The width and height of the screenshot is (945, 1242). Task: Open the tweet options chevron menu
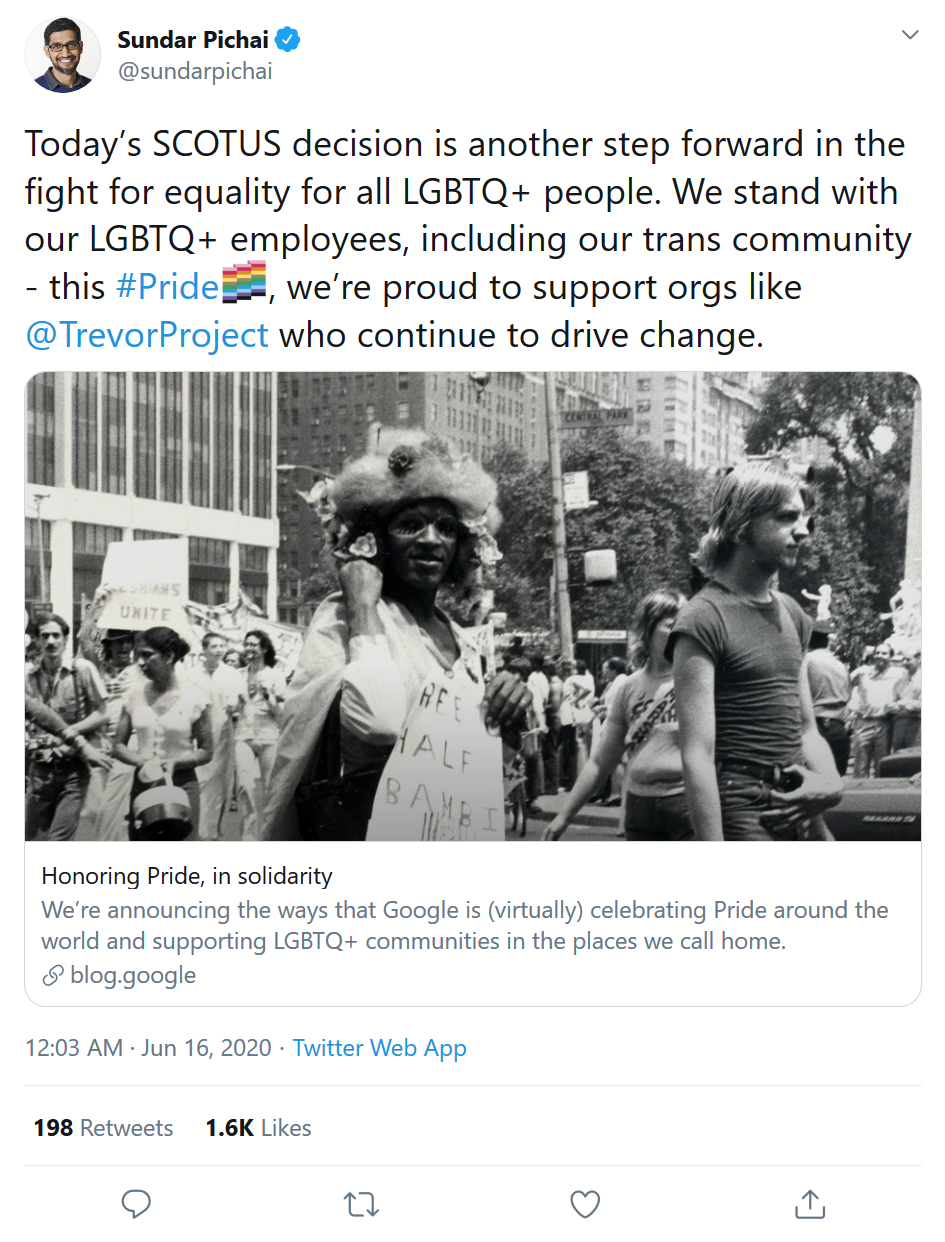tap(910, 36)
